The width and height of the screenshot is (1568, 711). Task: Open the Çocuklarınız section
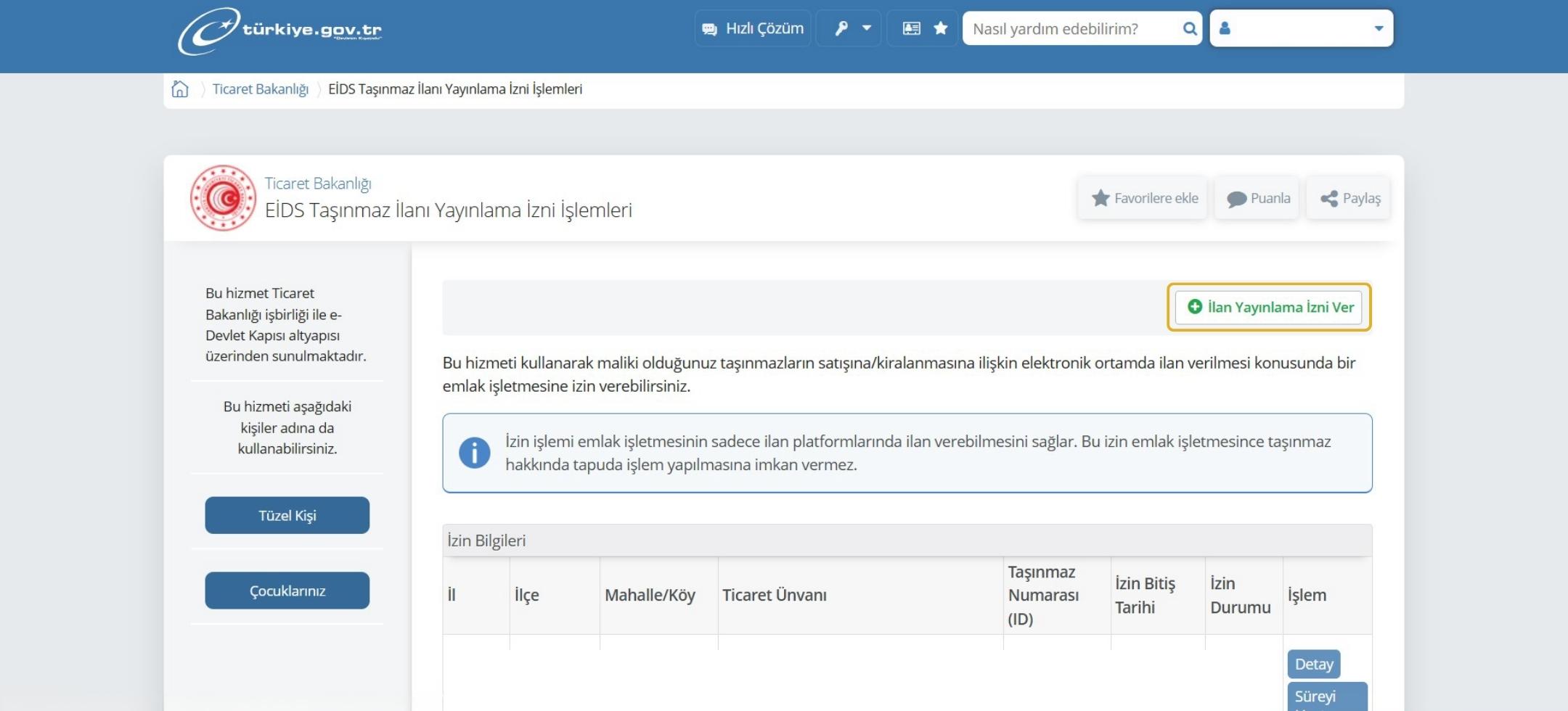(287, 590)
